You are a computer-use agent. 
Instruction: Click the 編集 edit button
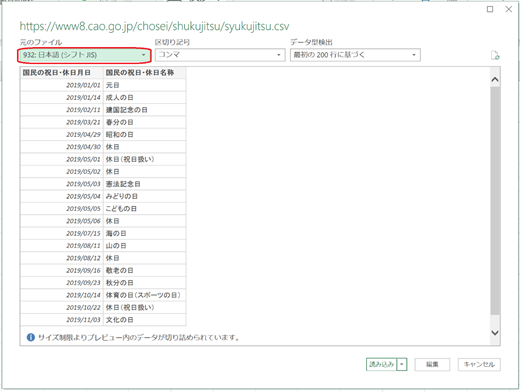coord(432,364)
